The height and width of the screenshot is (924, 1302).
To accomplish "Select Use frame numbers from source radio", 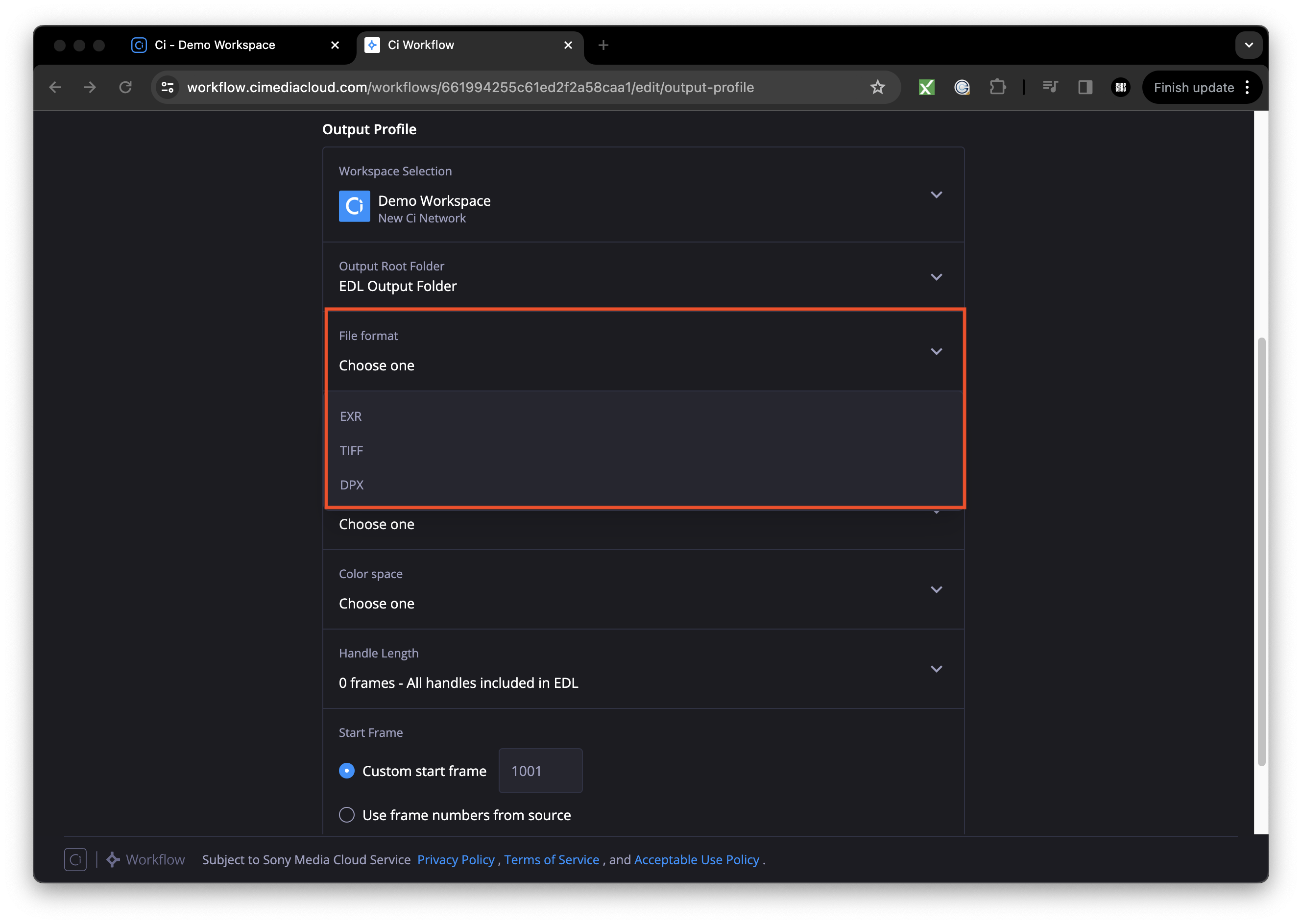I will (346, 815).
